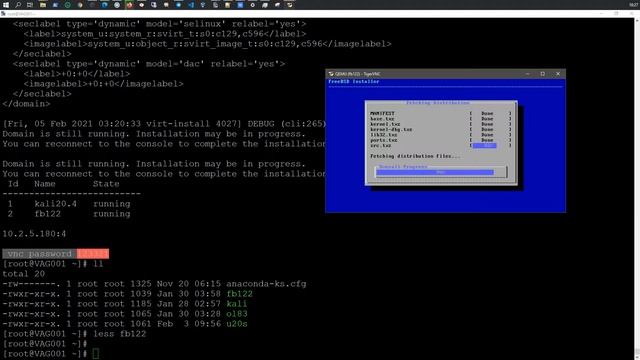
Task: Click the green 'fb122' file in listing
Action: [240, 294]
